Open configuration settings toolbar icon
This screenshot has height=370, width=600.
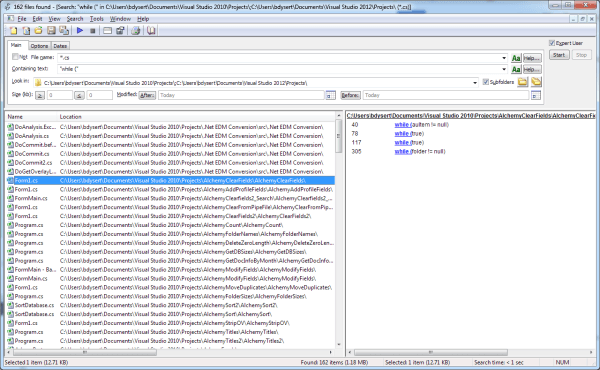(x=120, y=31)
